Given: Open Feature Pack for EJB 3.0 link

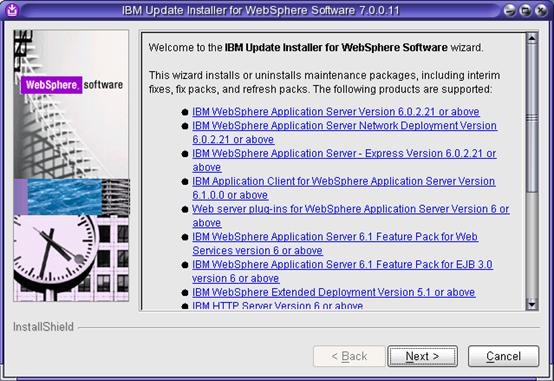Looking at the screenshot, I should click(342, 271).
